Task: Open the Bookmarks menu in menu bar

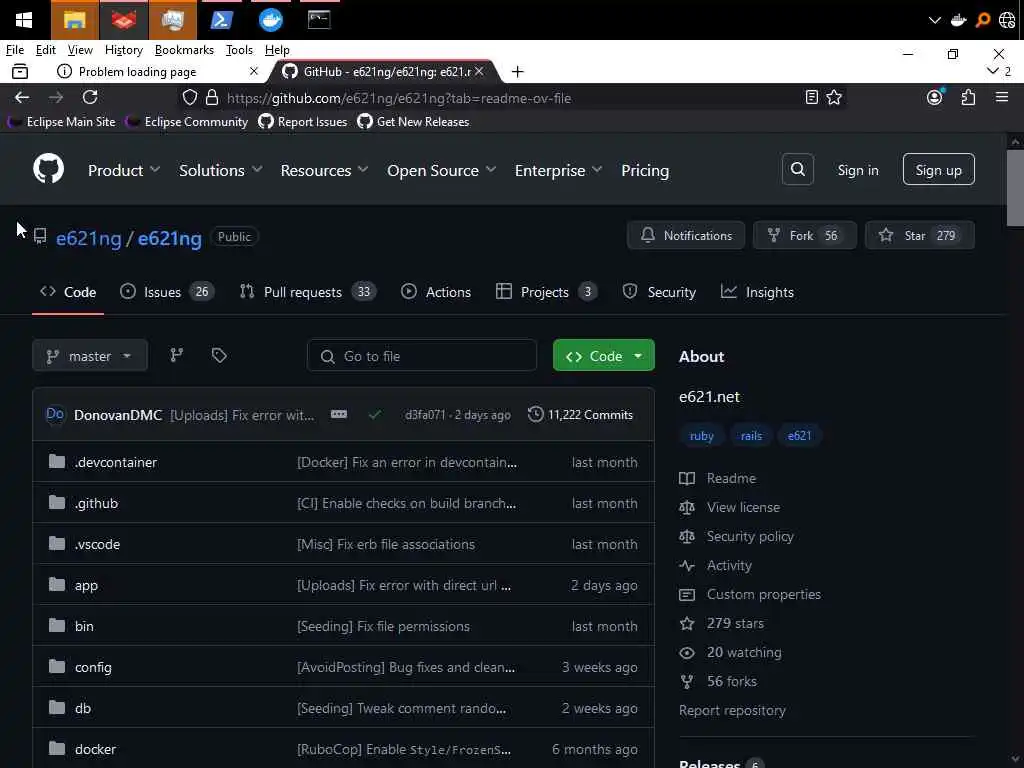Action: (184, 50)
